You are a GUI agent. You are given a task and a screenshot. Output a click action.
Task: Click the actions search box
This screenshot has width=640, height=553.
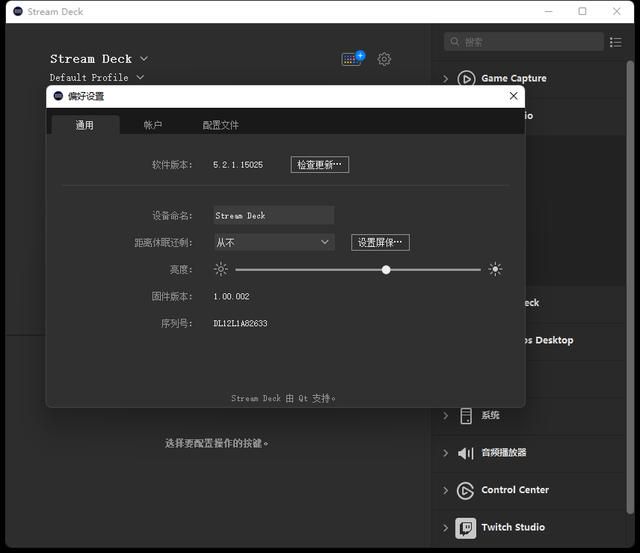[524, 42]
